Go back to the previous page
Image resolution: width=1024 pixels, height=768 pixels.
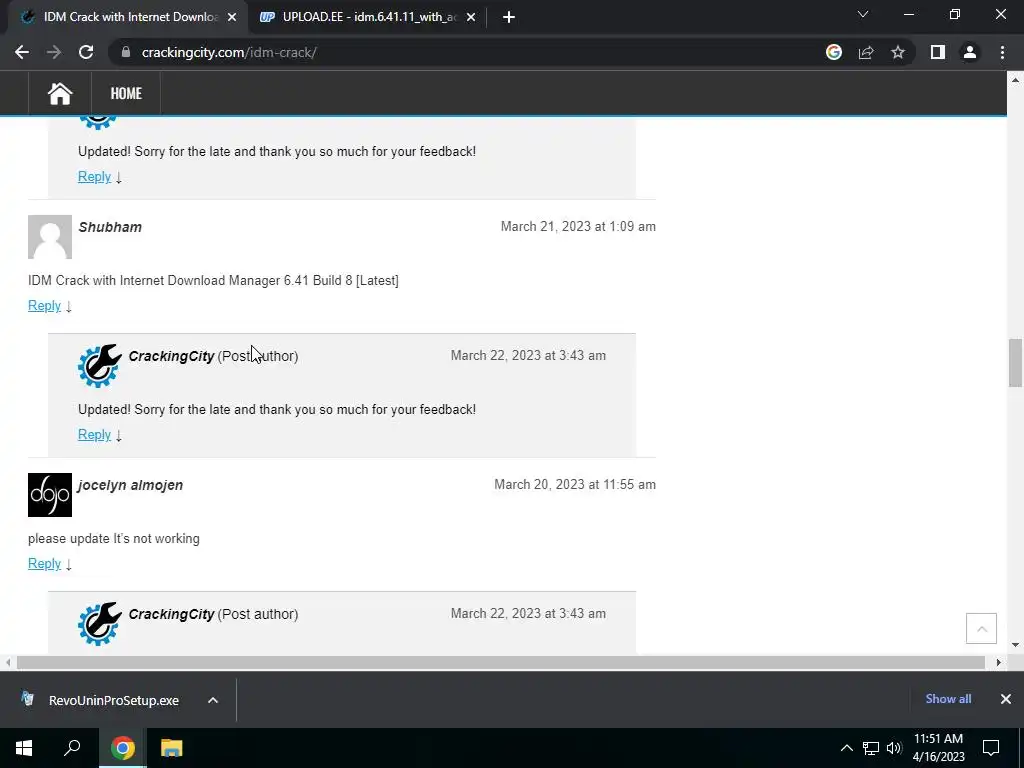click(22, 52)
